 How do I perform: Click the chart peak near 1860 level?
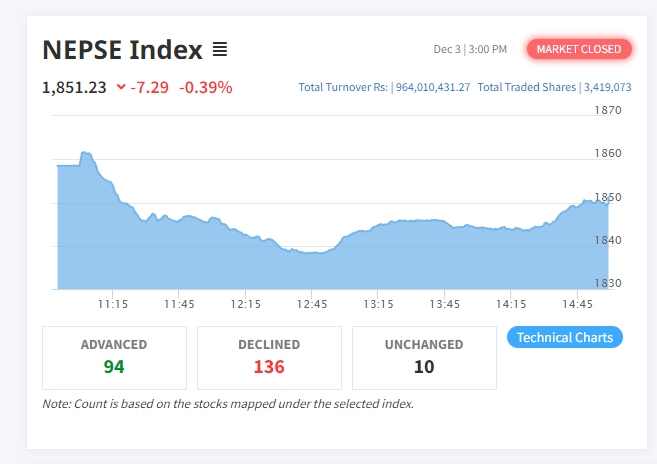[85, 154]
